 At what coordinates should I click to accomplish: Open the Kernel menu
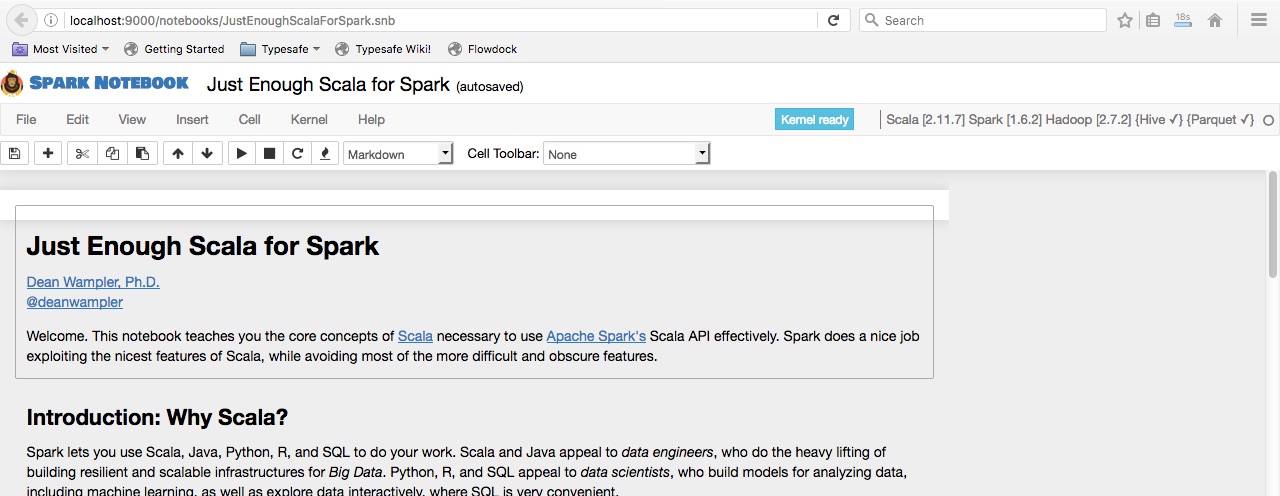[309, 119]
